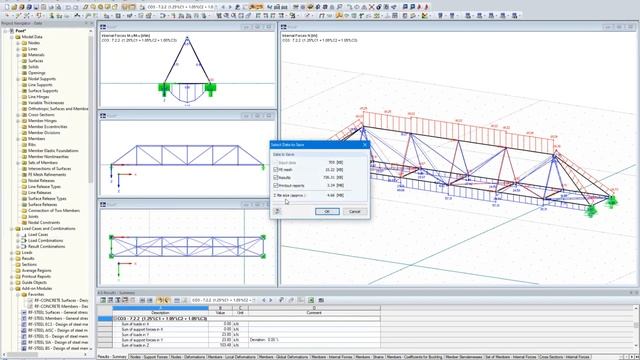Toggle the Printout reports checkbox

coord(276,185)
